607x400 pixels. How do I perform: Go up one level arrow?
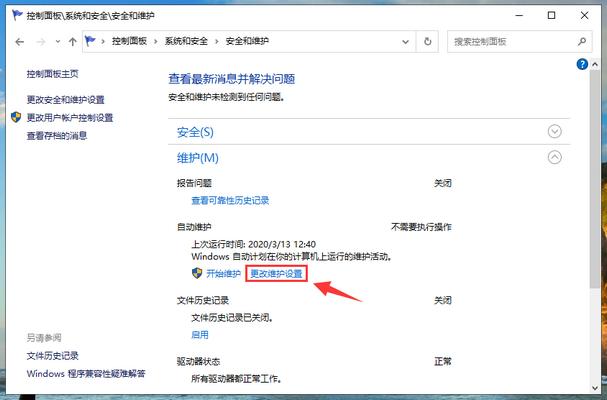[x=72, y=42]
